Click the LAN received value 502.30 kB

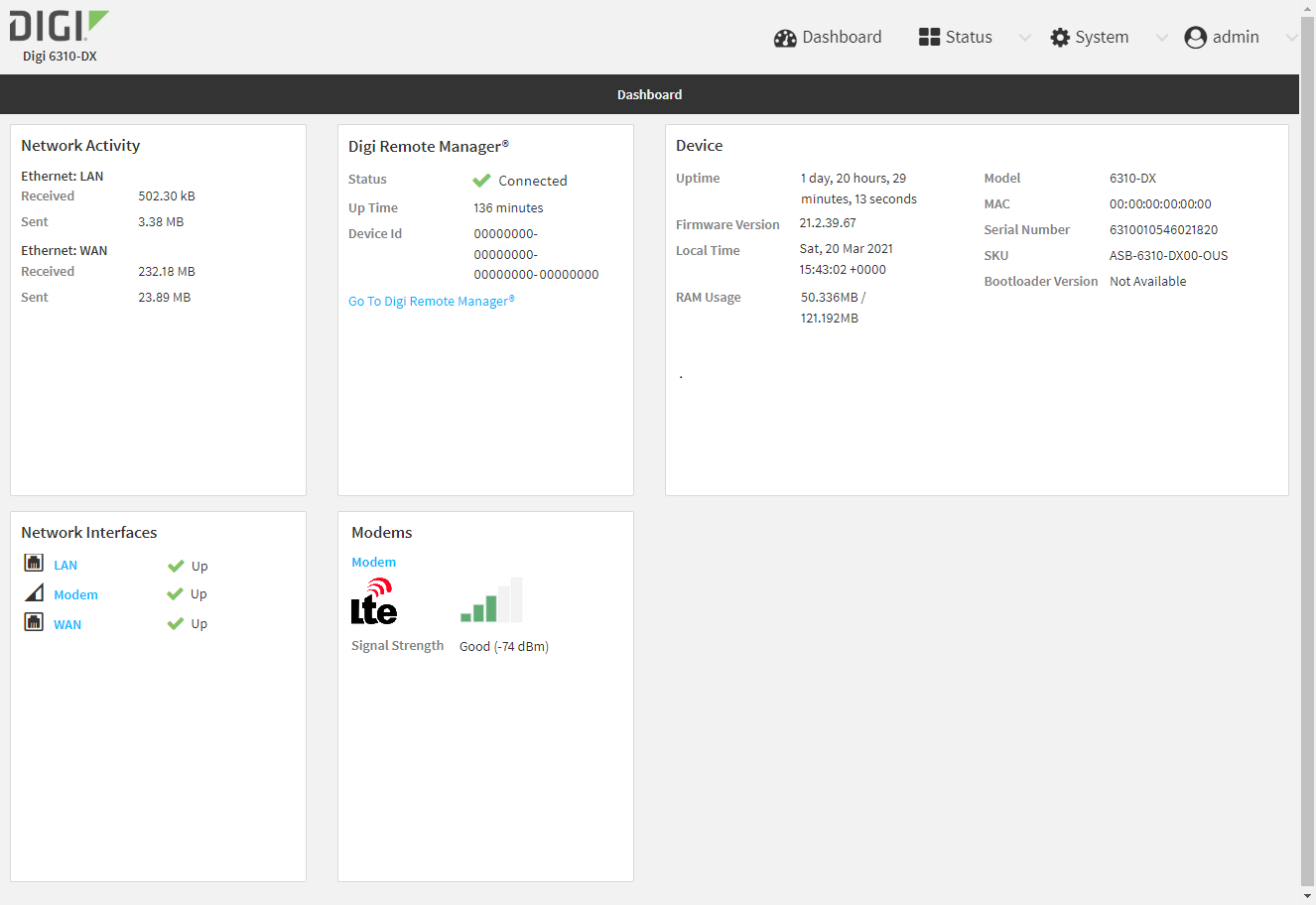point(167,196)
